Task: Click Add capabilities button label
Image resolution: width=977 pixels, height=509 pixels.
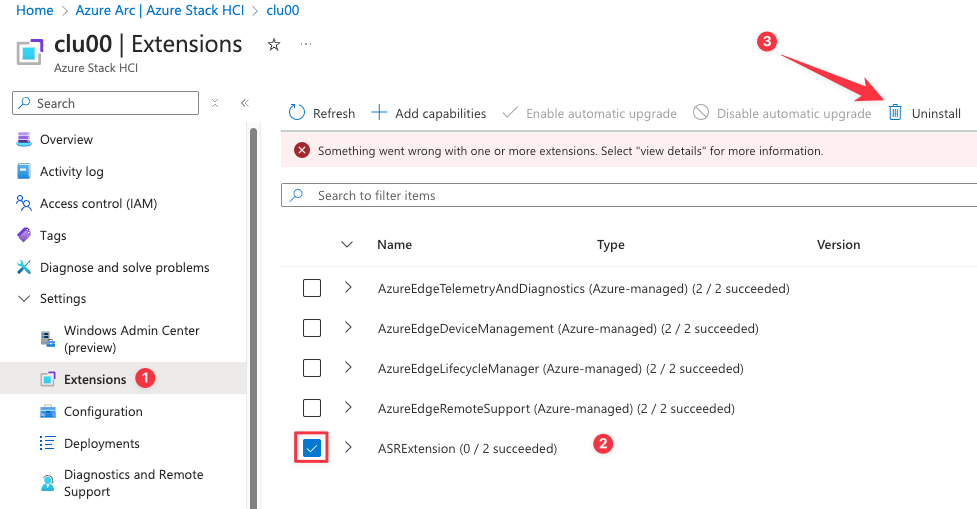Action: tap(441, 113)
